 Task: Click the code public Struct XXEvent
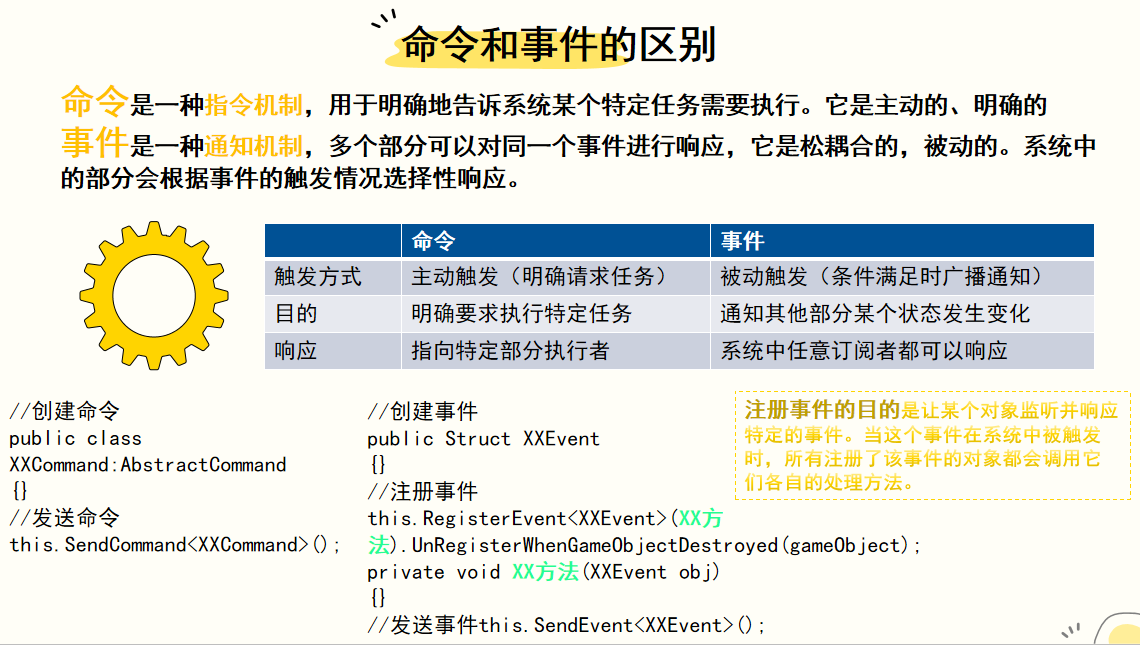(483, 438)
